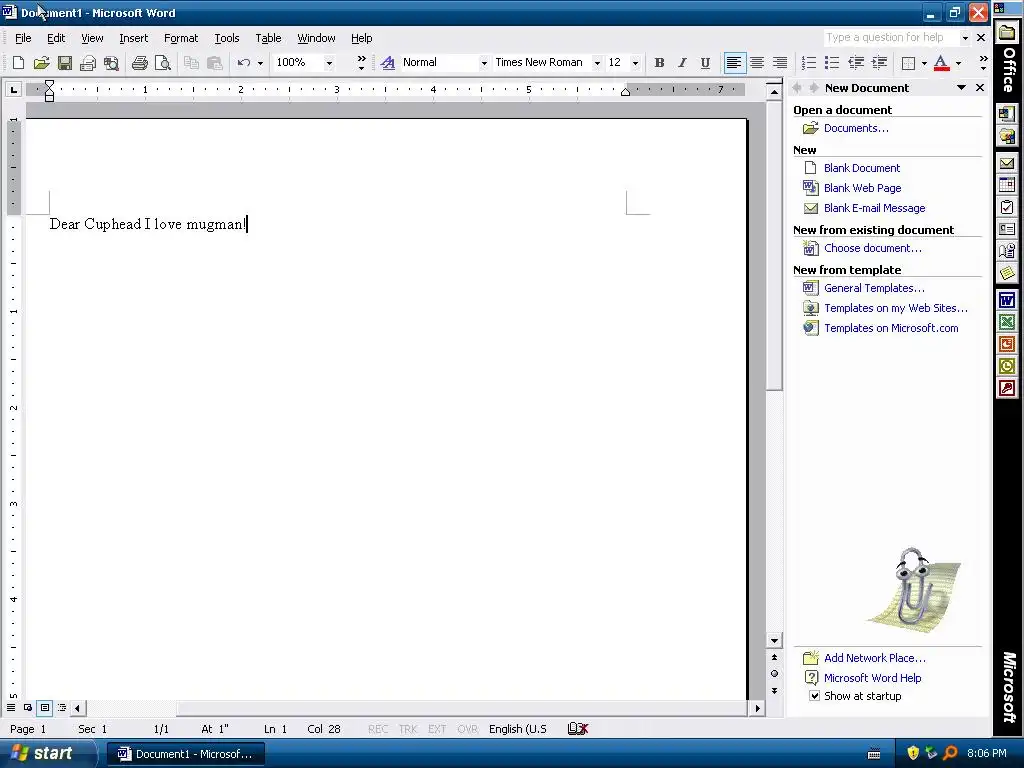This screenshot has height=768, width=1024.
Task: Toggle Bold formatting
Action: pyautogui.click(x=659, y=63)
